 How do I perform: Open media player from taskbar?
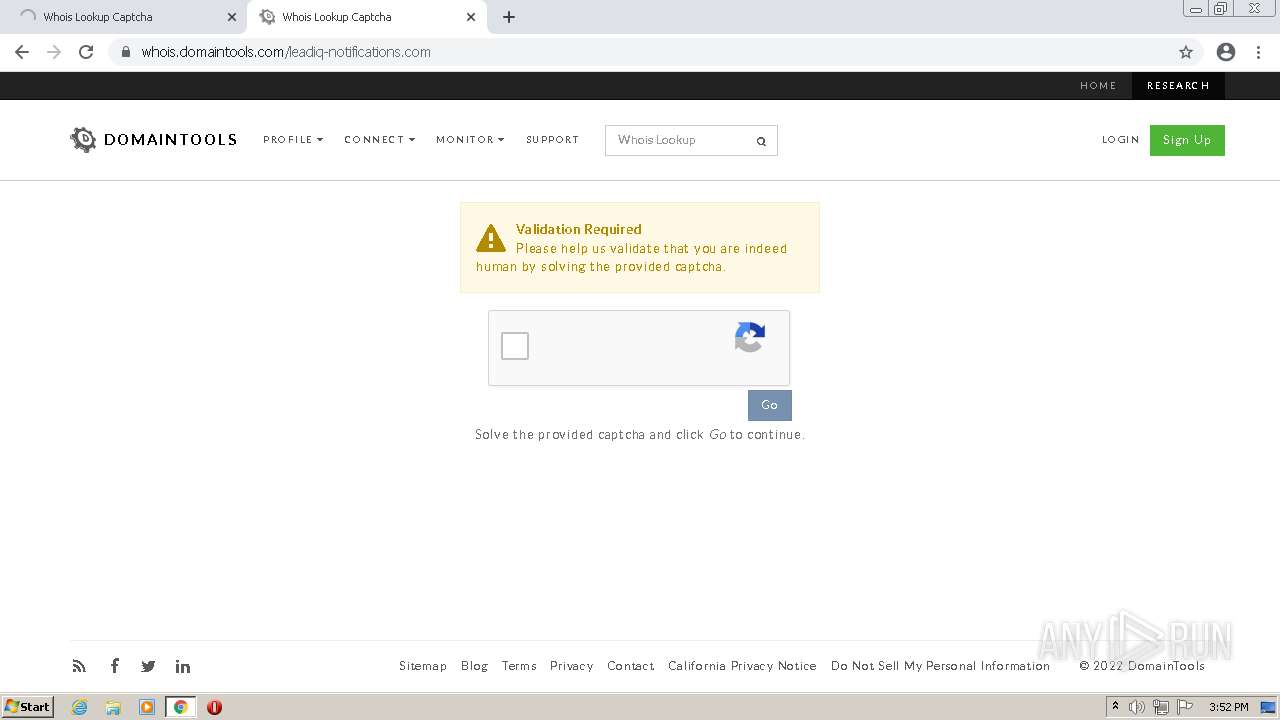pyautogui.click(x=147, y=707)
